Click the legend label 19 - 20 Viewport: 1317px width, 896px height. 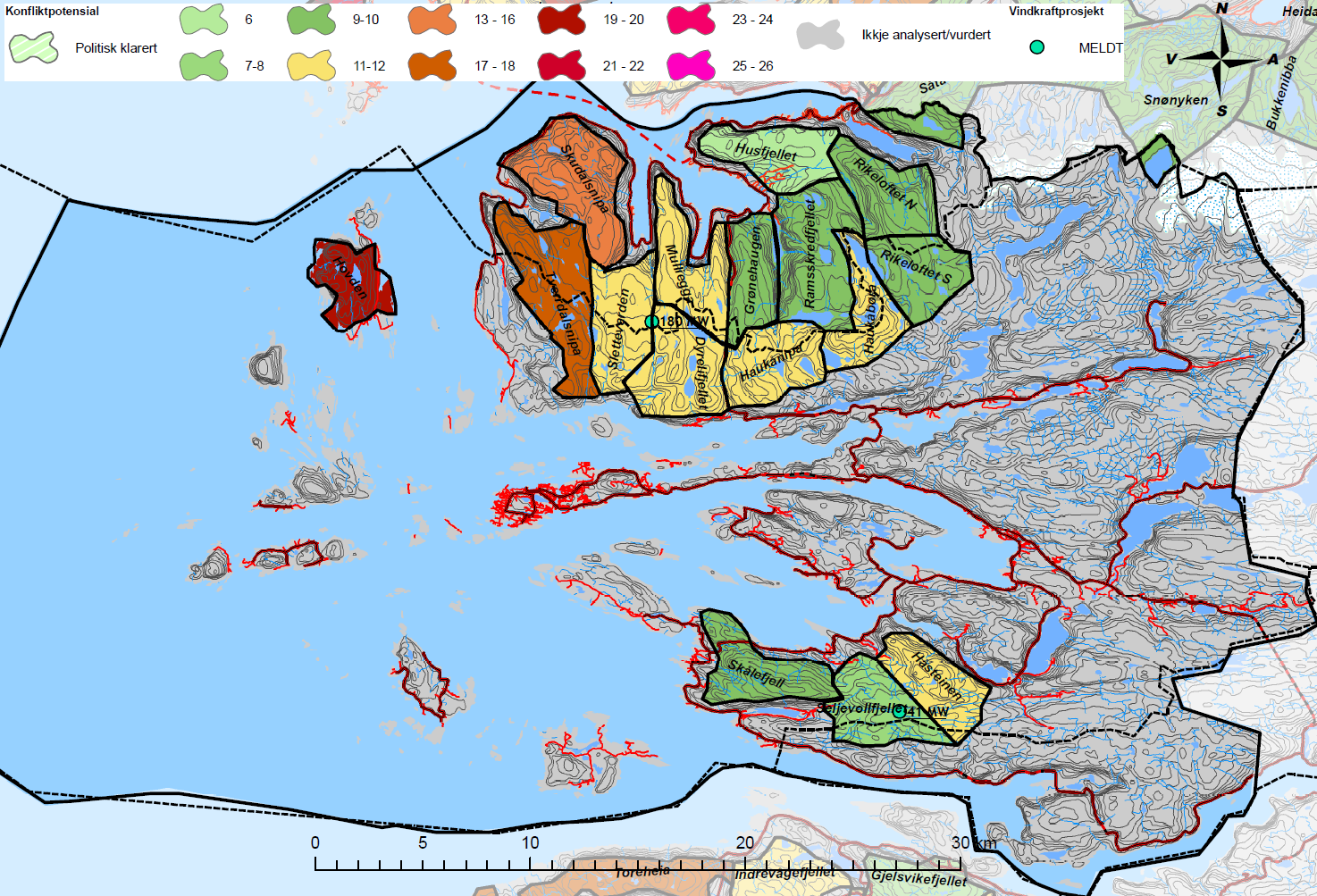coord(624,19)
